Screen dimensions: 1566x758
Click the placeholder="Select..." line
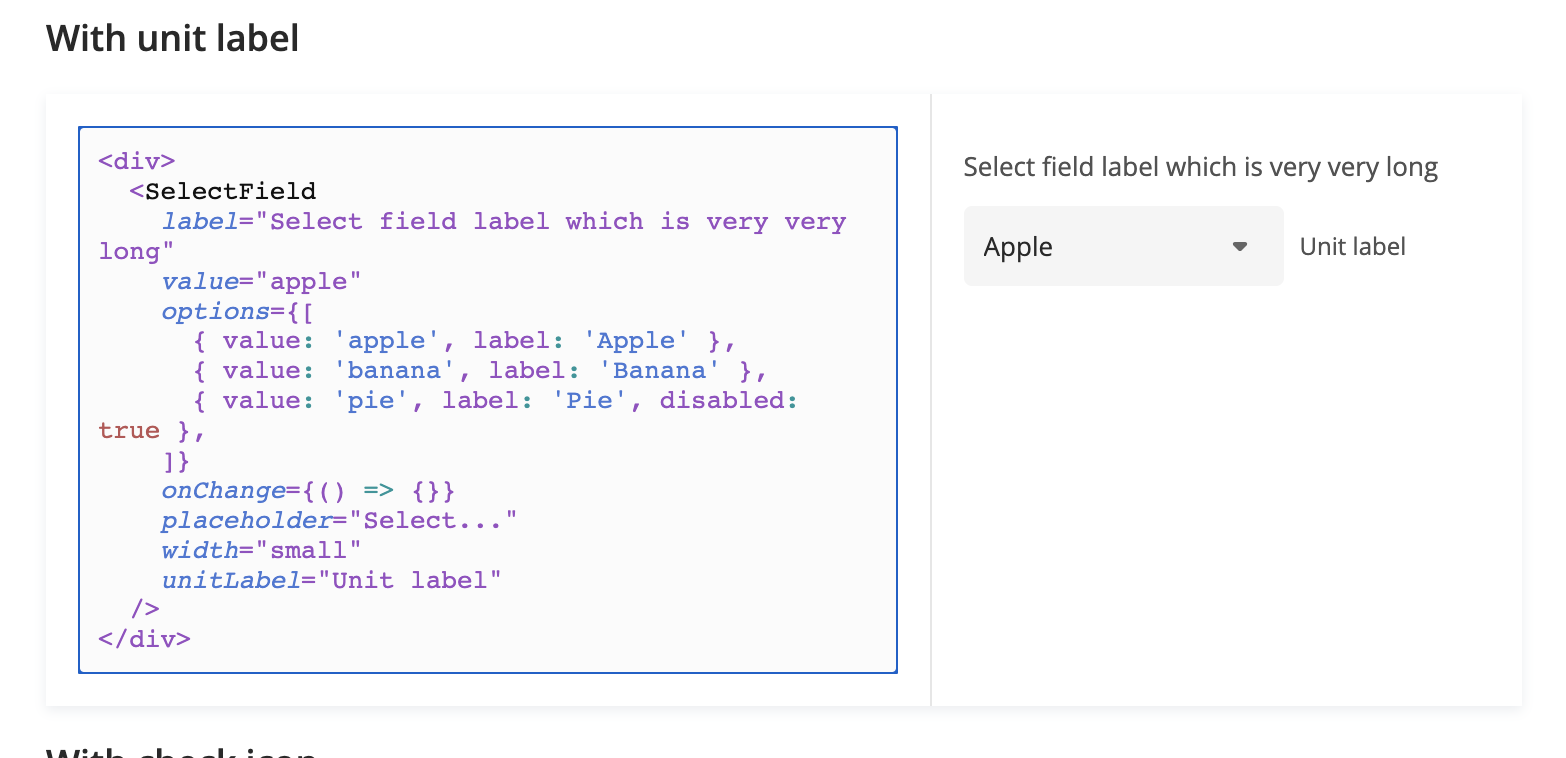tap(338, 521)
